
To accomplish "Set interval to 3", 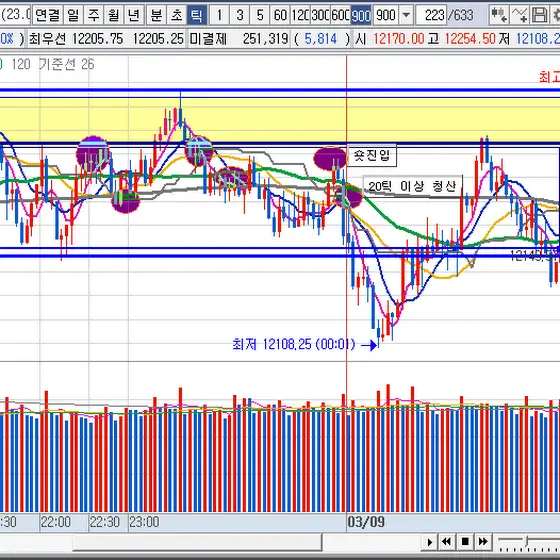I will pos(239,15).
